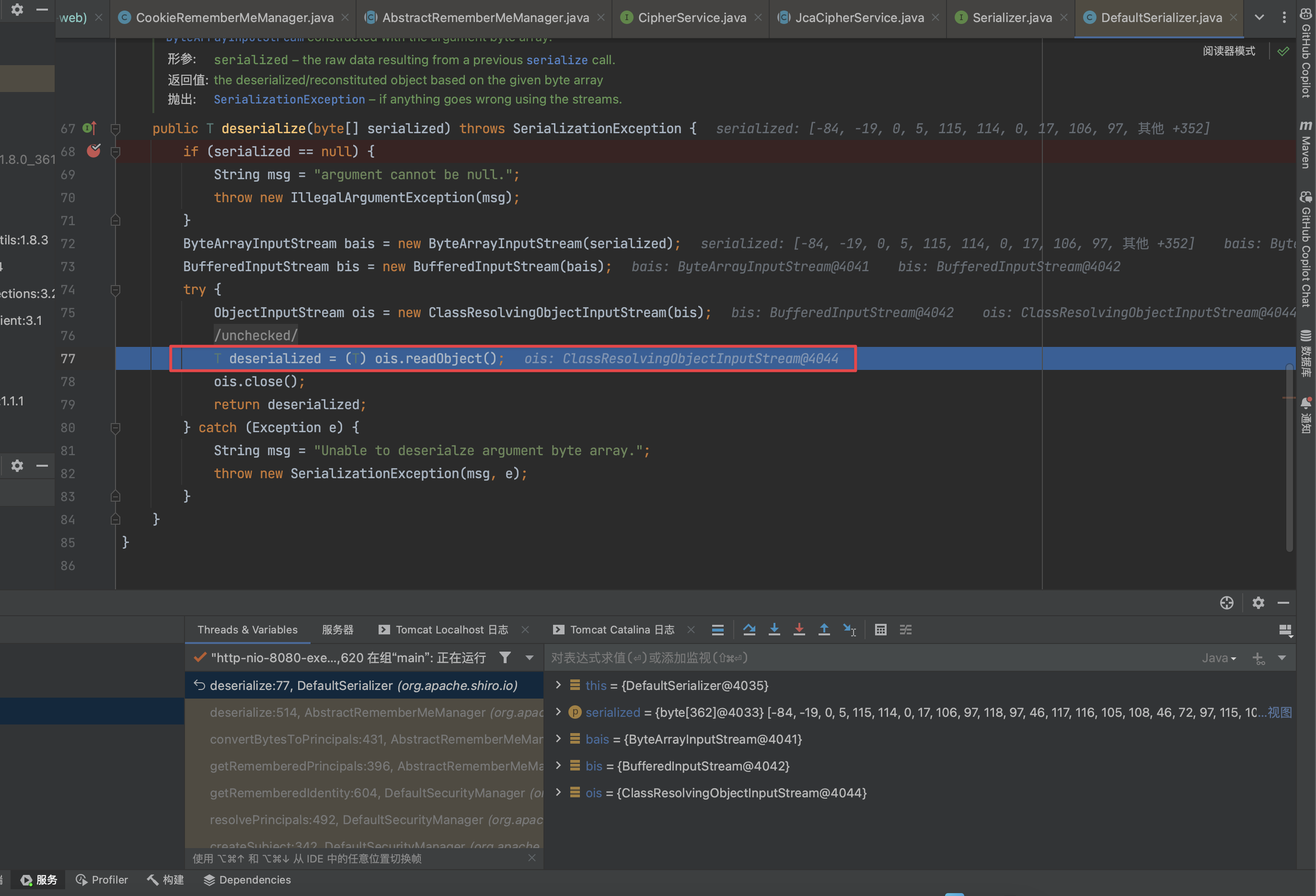Click project panel gear icon at top left
Viewport: 1316px width, 896px height.
click(17, 9)
